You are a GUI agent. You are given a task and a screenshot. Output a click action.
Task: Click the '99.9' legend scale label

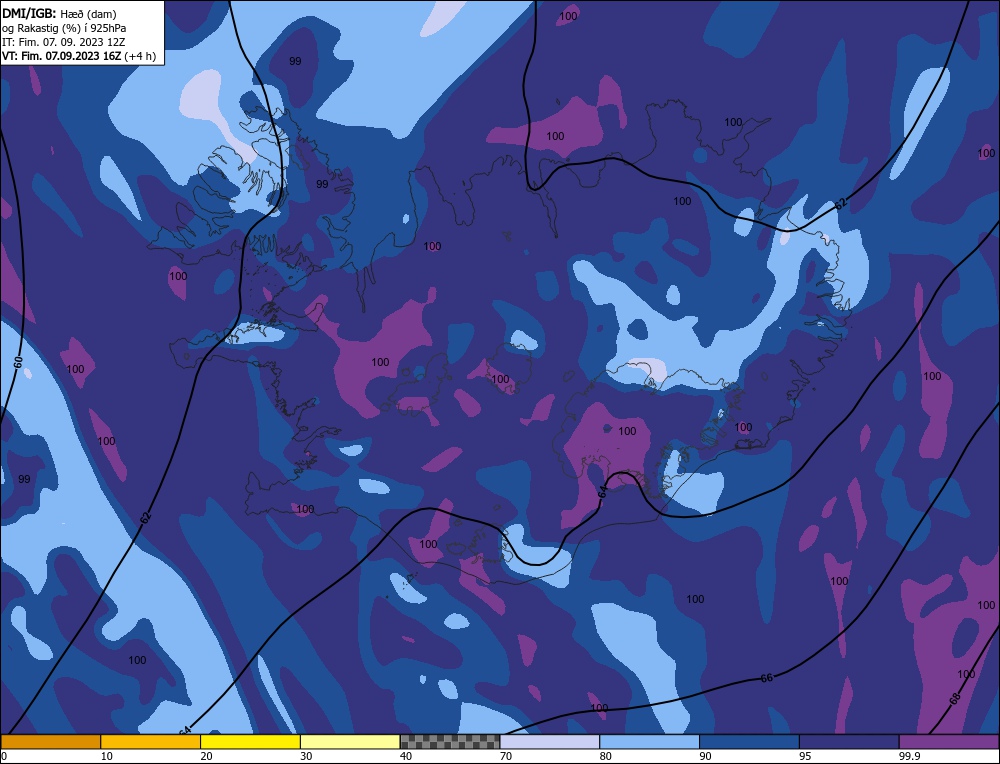pos(909,756)
